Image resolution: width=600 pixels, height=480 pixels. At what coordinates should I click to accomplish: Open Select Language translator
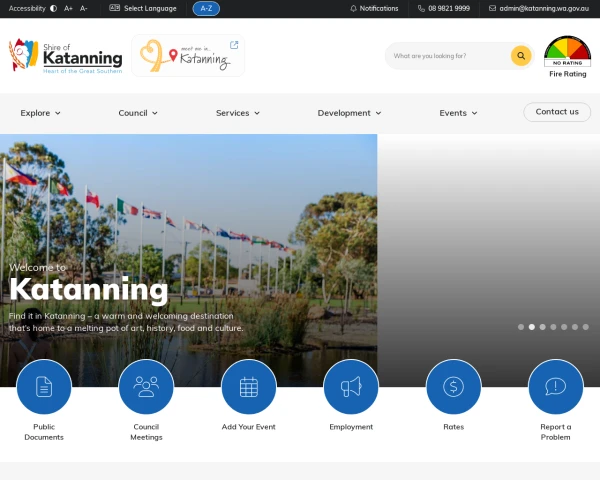(143, 8)
